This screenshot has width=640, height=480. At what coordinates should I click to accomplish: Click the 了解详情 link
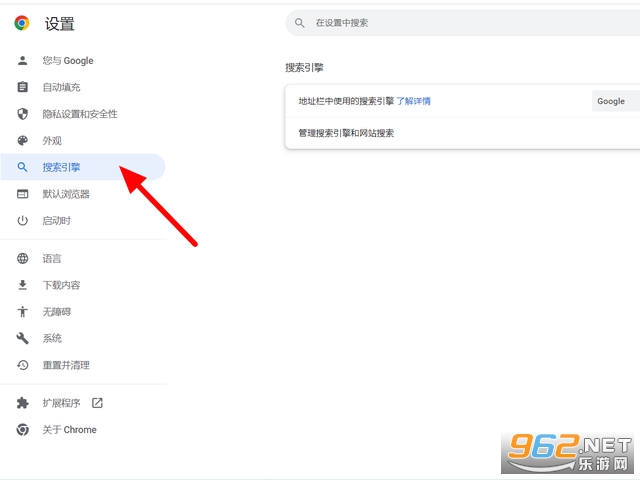pos(413,101)
